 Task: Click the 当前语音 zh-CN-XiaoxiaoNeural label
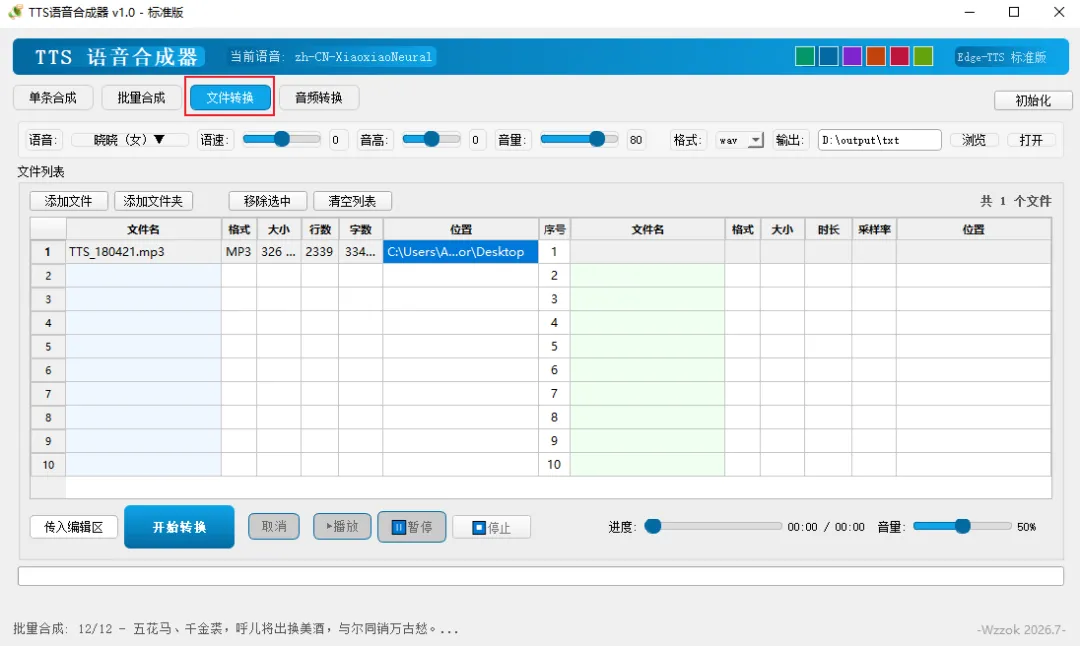[331, 56]
